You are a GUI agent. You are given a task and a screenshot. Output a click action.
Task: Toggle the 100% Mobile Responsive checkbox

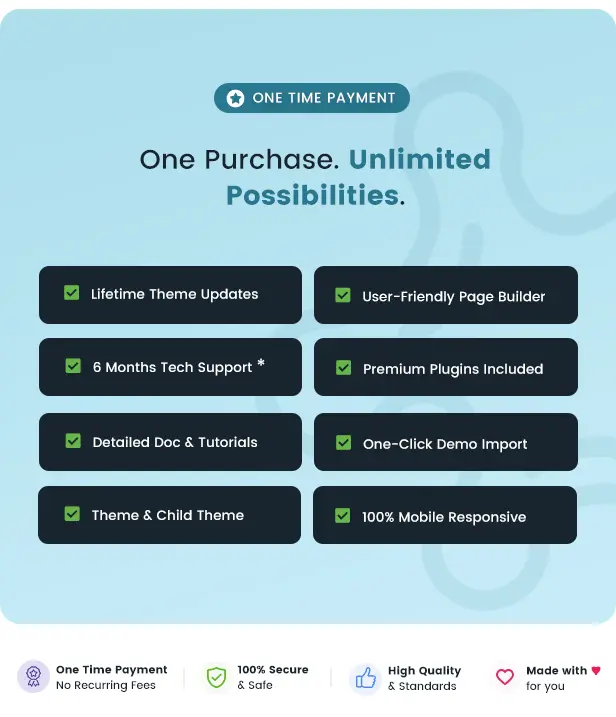point(343,516)
